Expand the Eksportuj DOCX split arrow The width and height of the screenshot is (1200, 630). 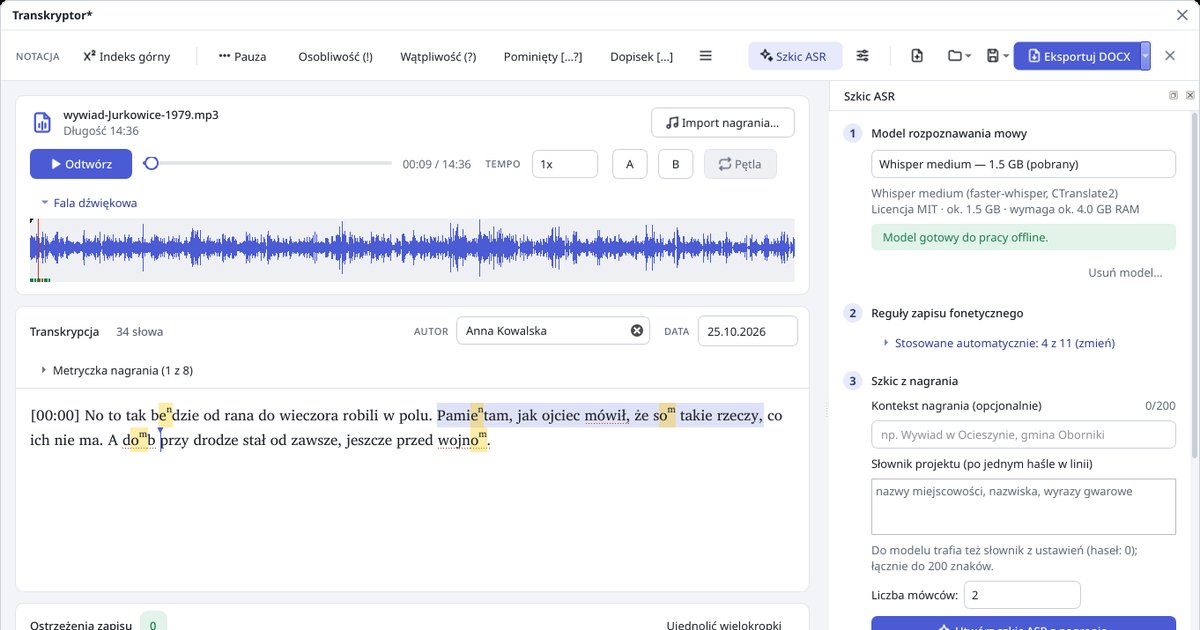coord(1146,56)
